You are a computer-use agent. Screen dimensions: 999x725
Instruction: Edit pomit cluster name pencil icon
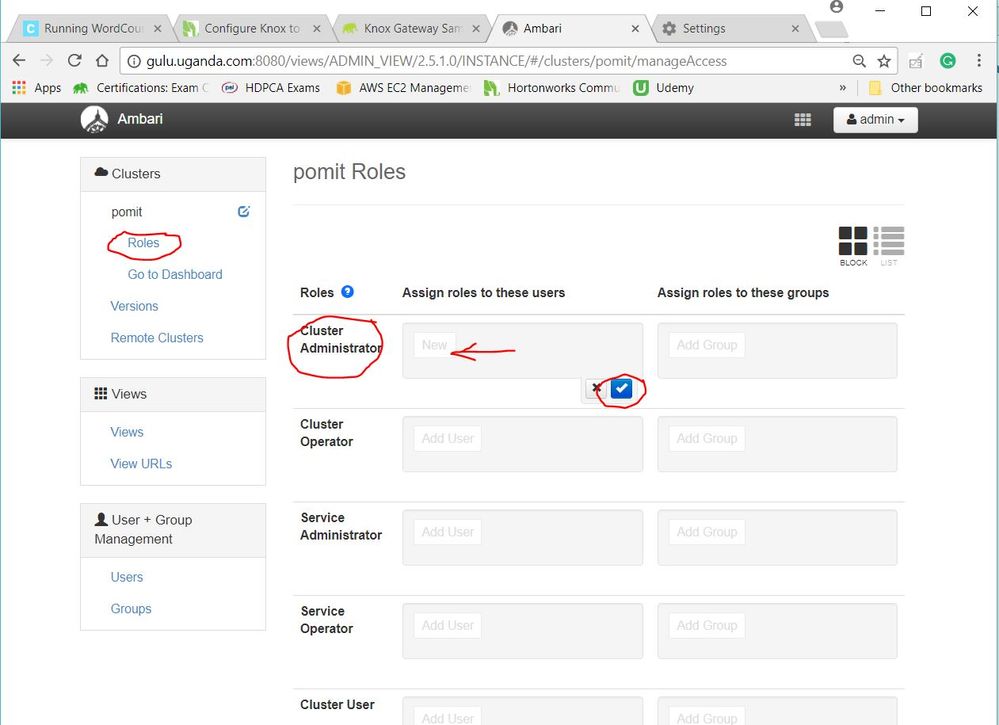pos(243,212)
